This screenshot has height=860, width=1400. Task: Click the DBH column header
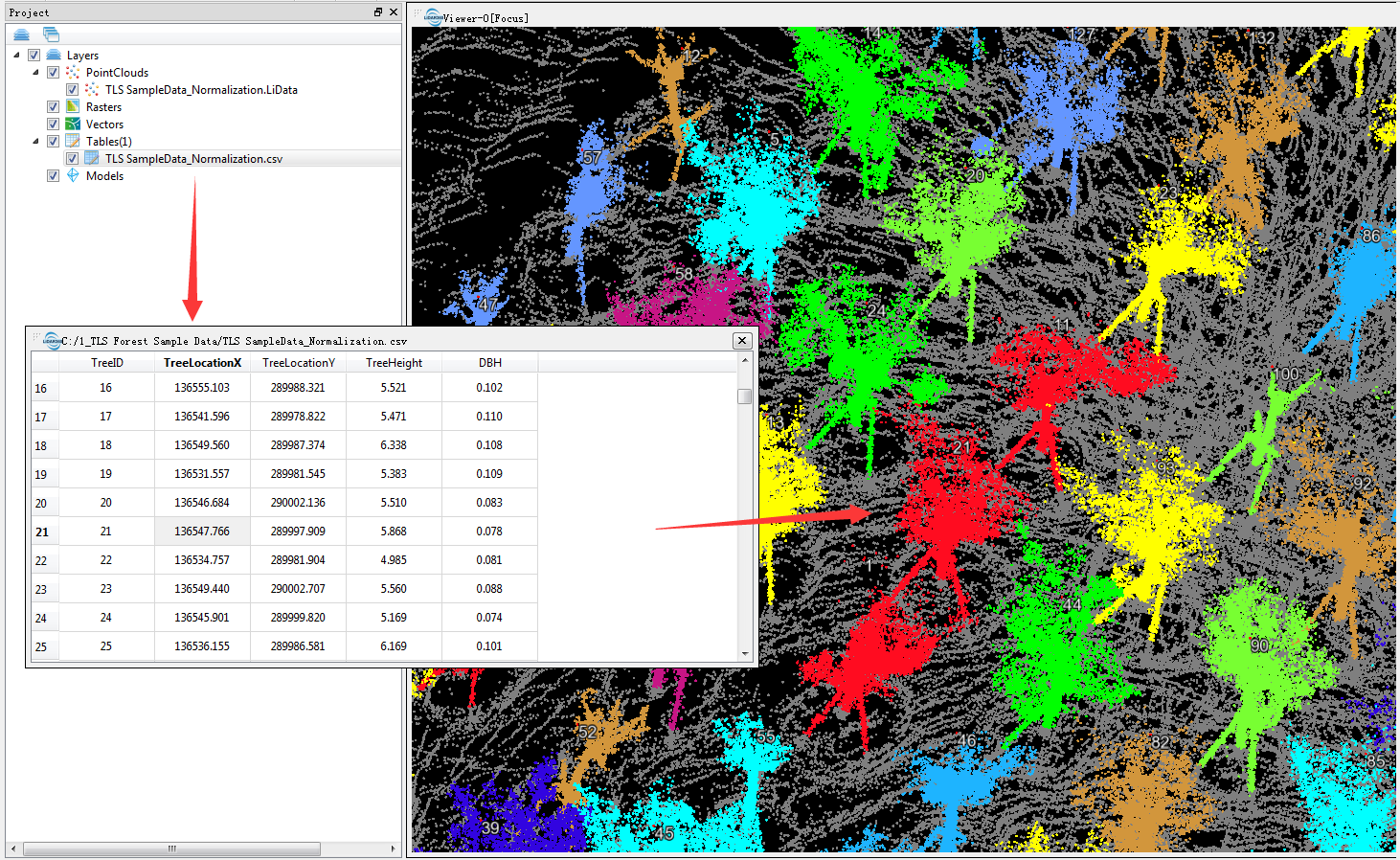(x=489, y=363)
